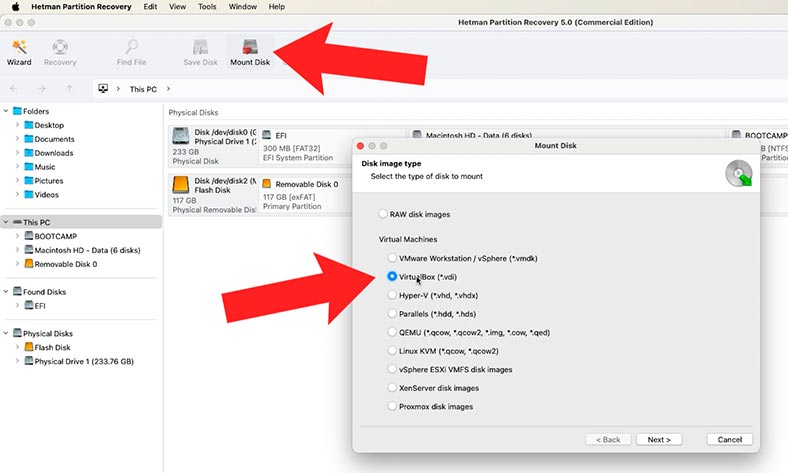The height and width of the screenshot is (473, 788).
Task: Select the Pictures folder in the sidebar
Action: coord(49,180)
